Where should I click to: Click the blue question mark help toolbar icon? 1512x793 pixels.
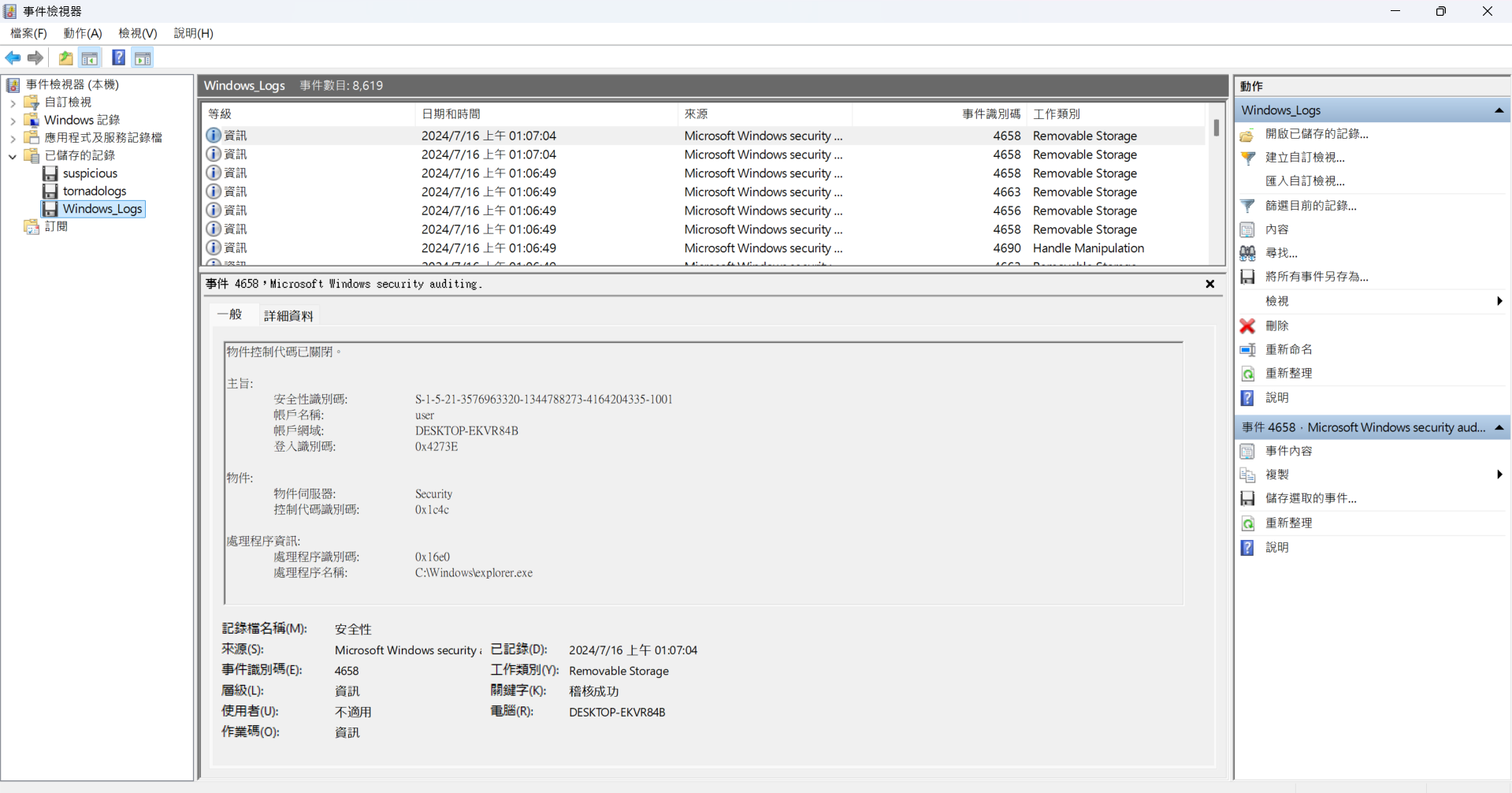pyautogui.click(x=118, y=58)
